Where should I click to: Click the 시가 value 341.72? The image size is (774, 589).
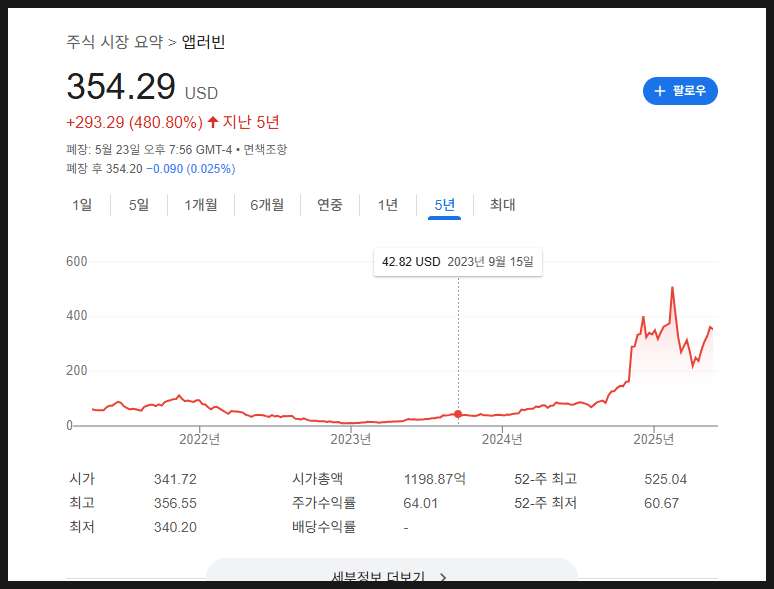tap(175, 479)
